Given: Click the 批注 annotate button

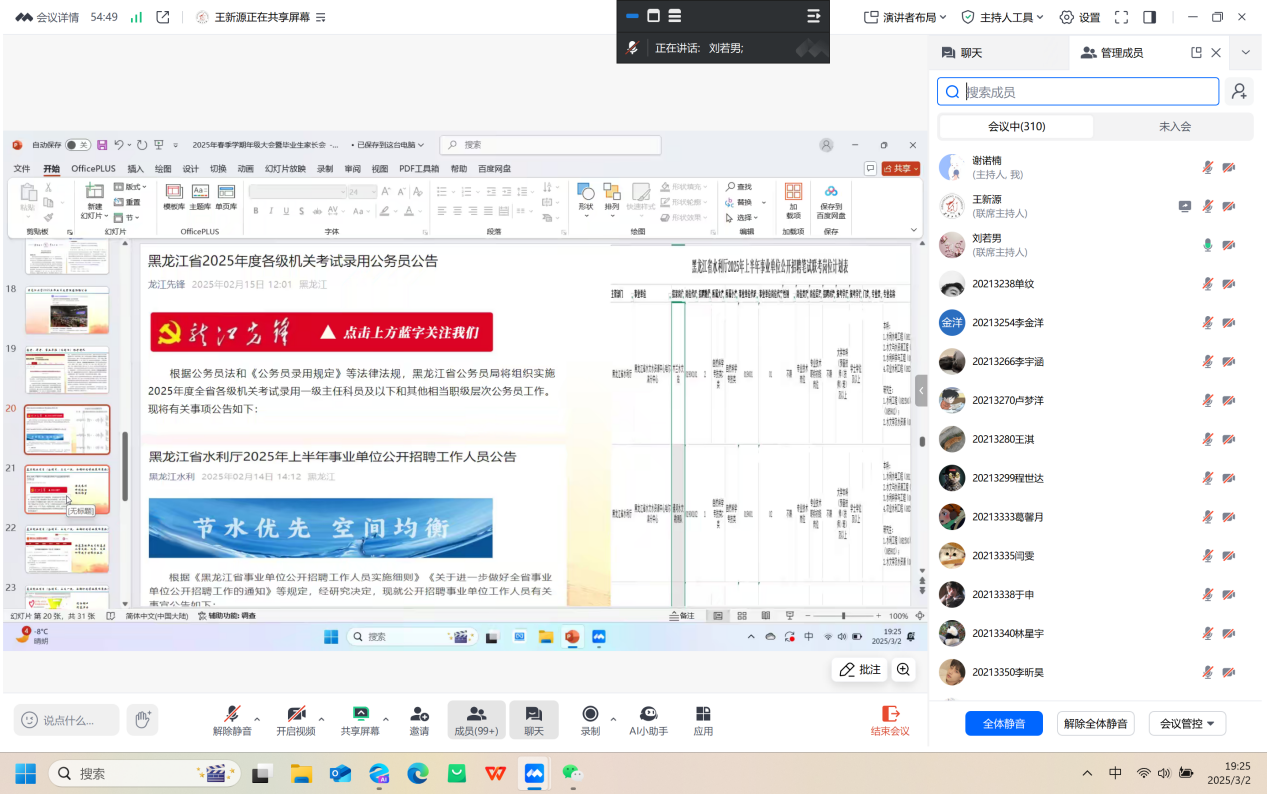Looking at the screenshot, I should [x=860, y=670].
